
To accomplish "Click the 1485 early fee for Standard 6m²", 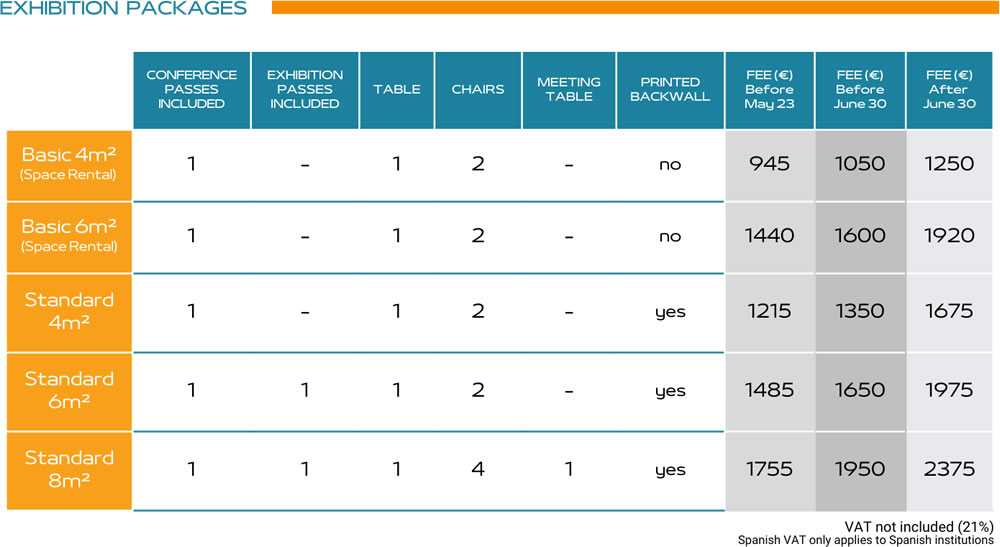I will [769, 390].
